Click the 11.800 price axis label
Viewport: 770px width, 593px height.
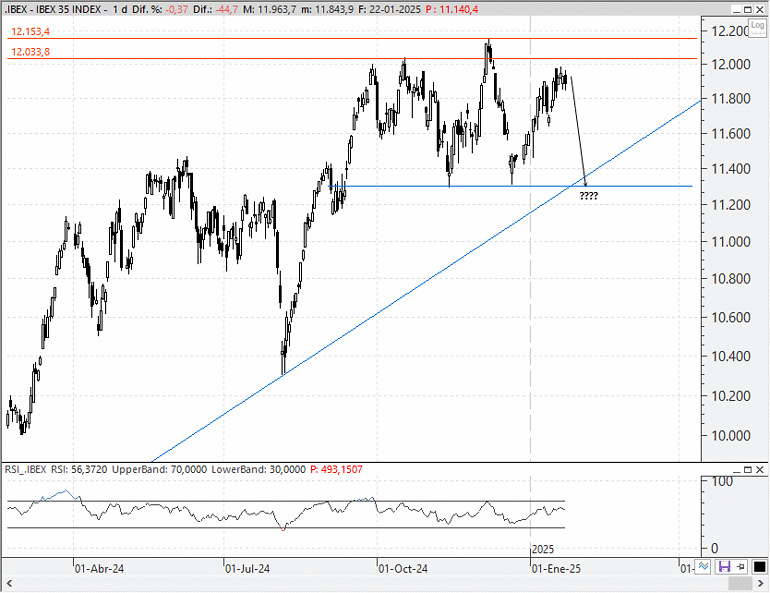[731, 99]
